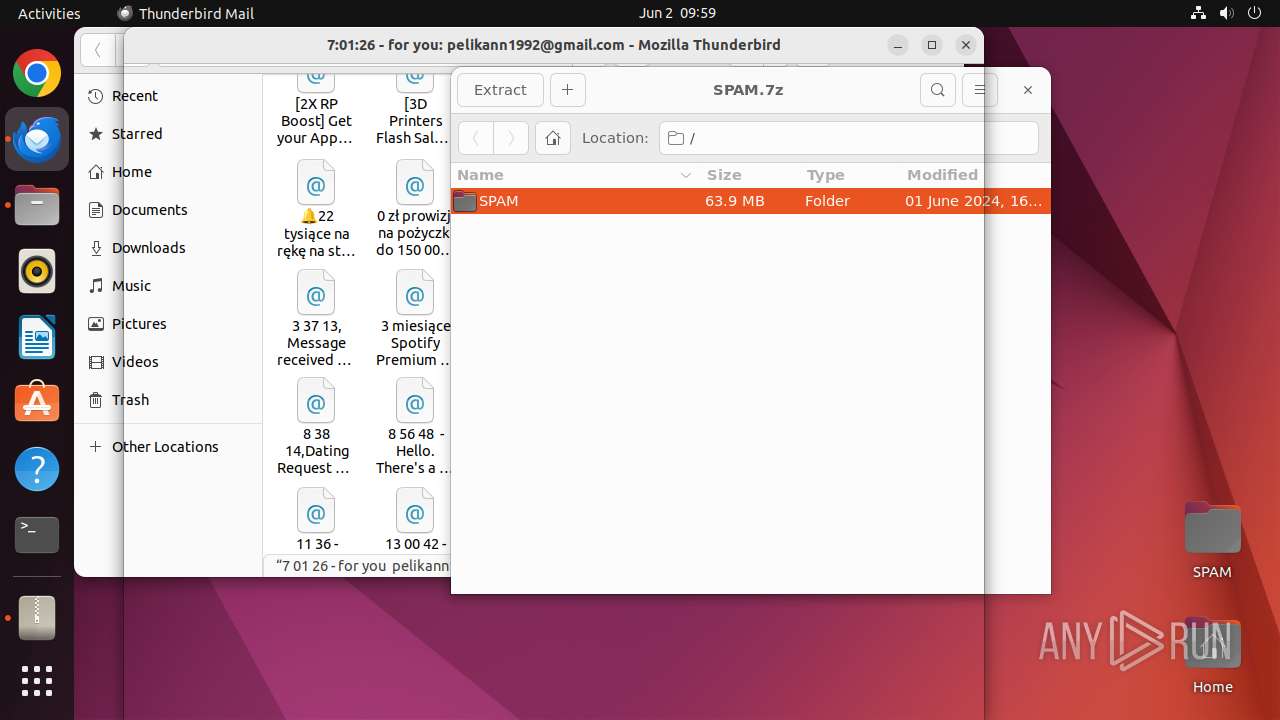
Task: Close the SPAM.7z archive window
Action: [x=1028, y=90]
